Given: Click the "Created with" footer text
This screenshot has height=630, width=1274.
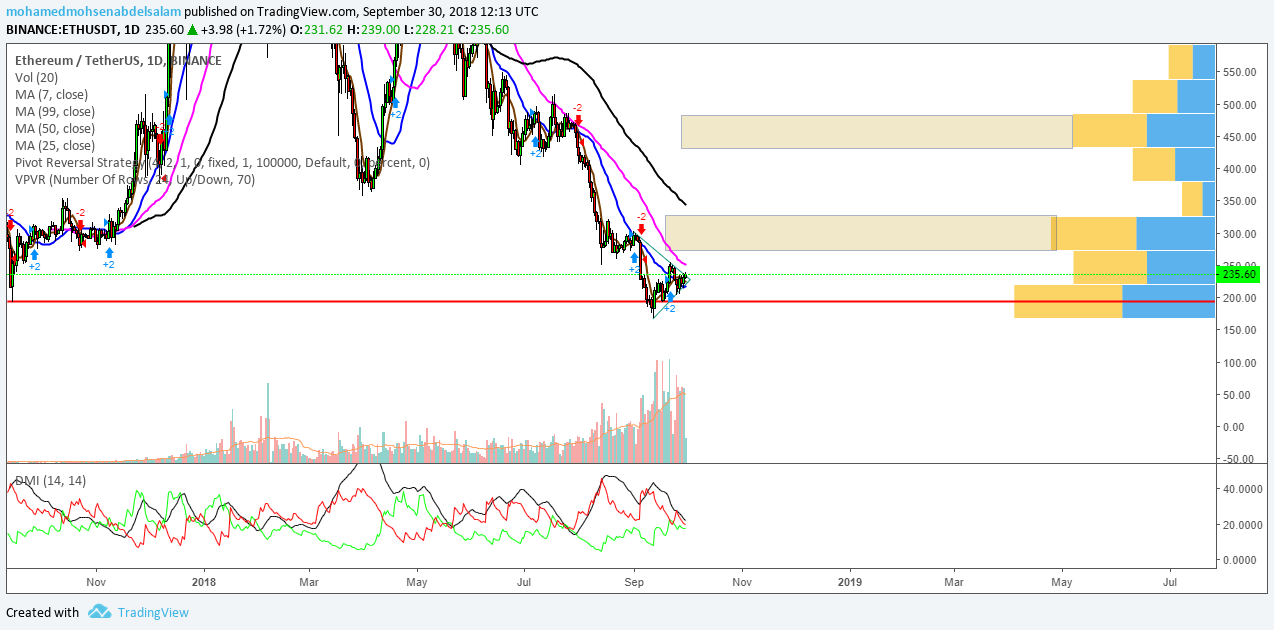Looking at the screenshot, I should tap(42, 612).
